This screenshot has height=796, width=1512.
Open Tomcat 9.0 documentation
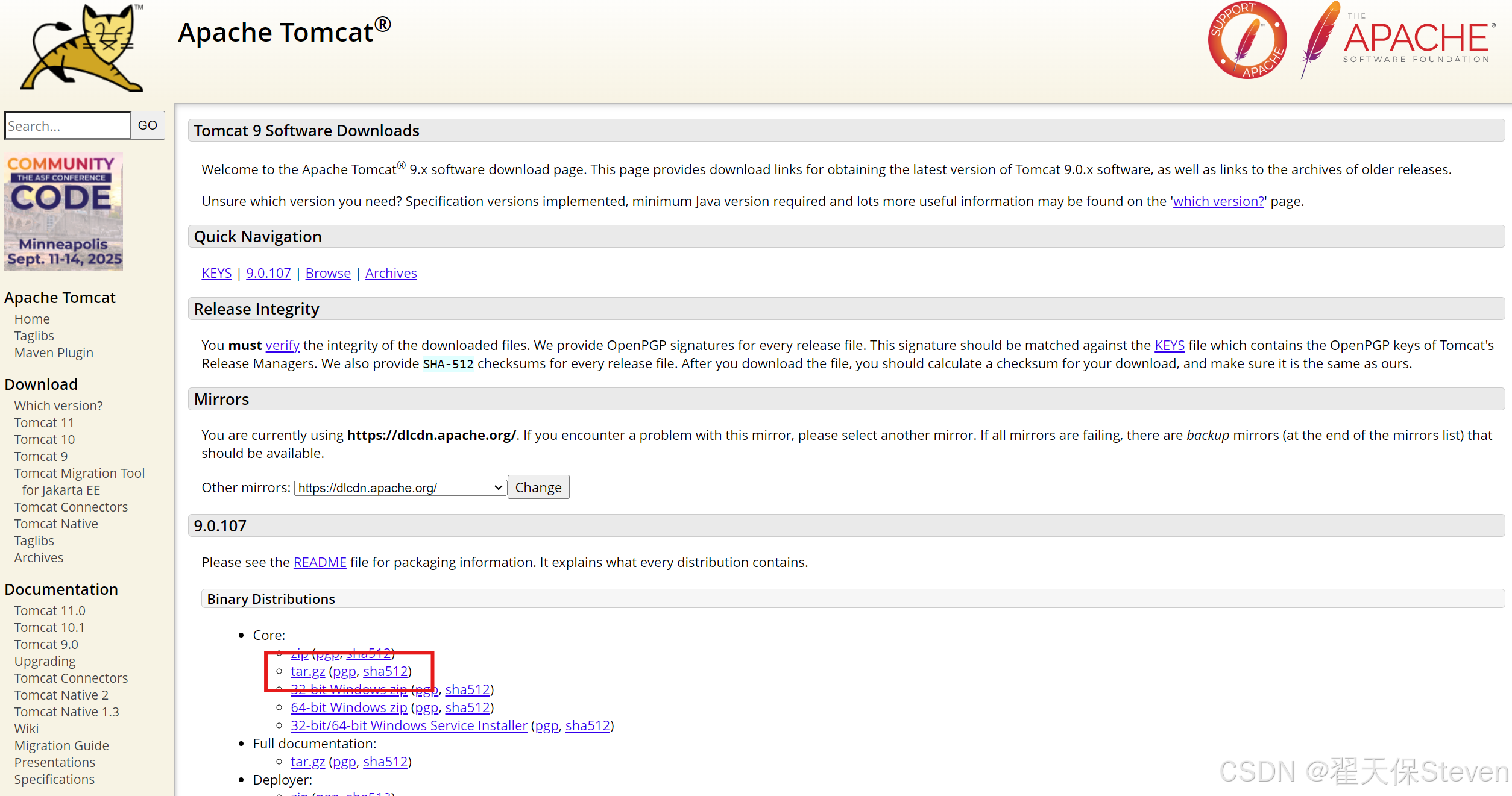click(x=46, y=644)
